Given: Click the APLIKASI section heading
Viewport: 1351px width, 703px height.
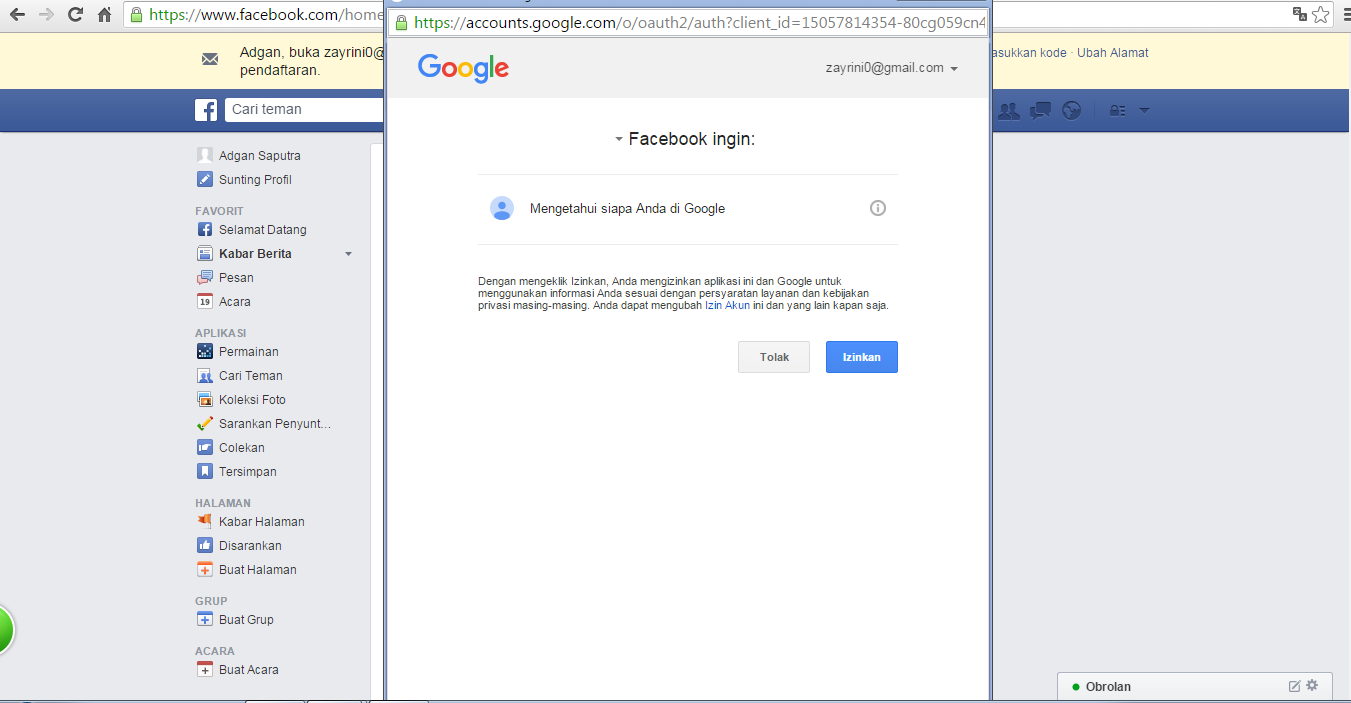Looking at the screenshot, I should click(x=221, y=333).
